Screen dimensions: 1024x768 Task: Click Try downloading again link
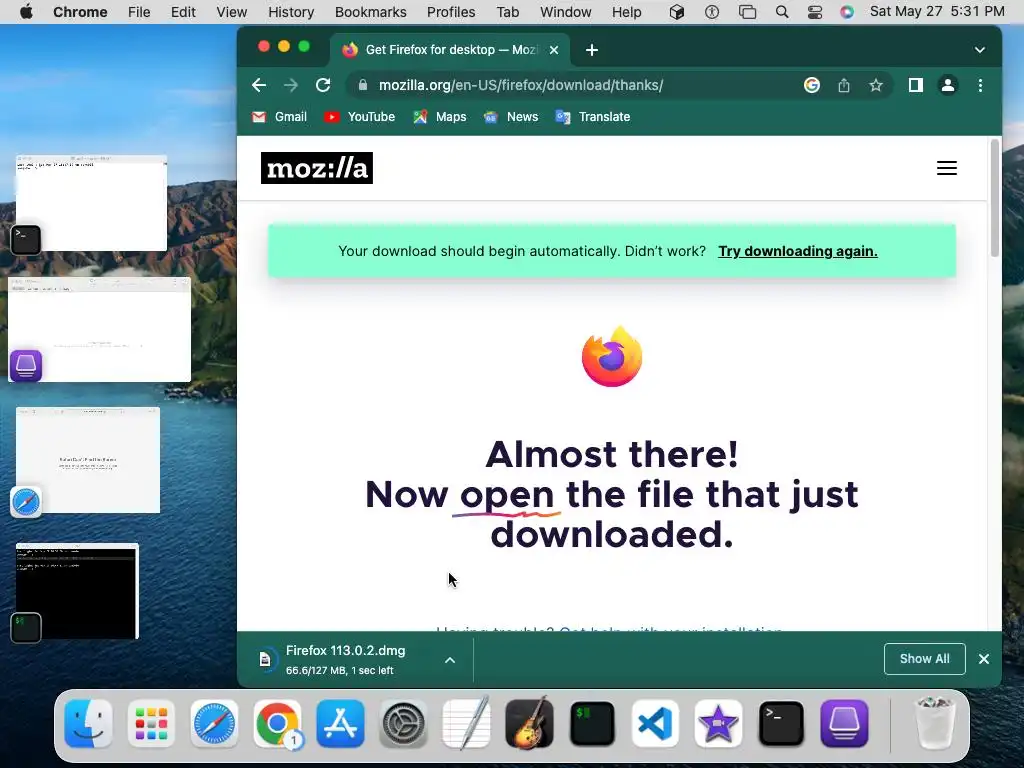point(797,251)
